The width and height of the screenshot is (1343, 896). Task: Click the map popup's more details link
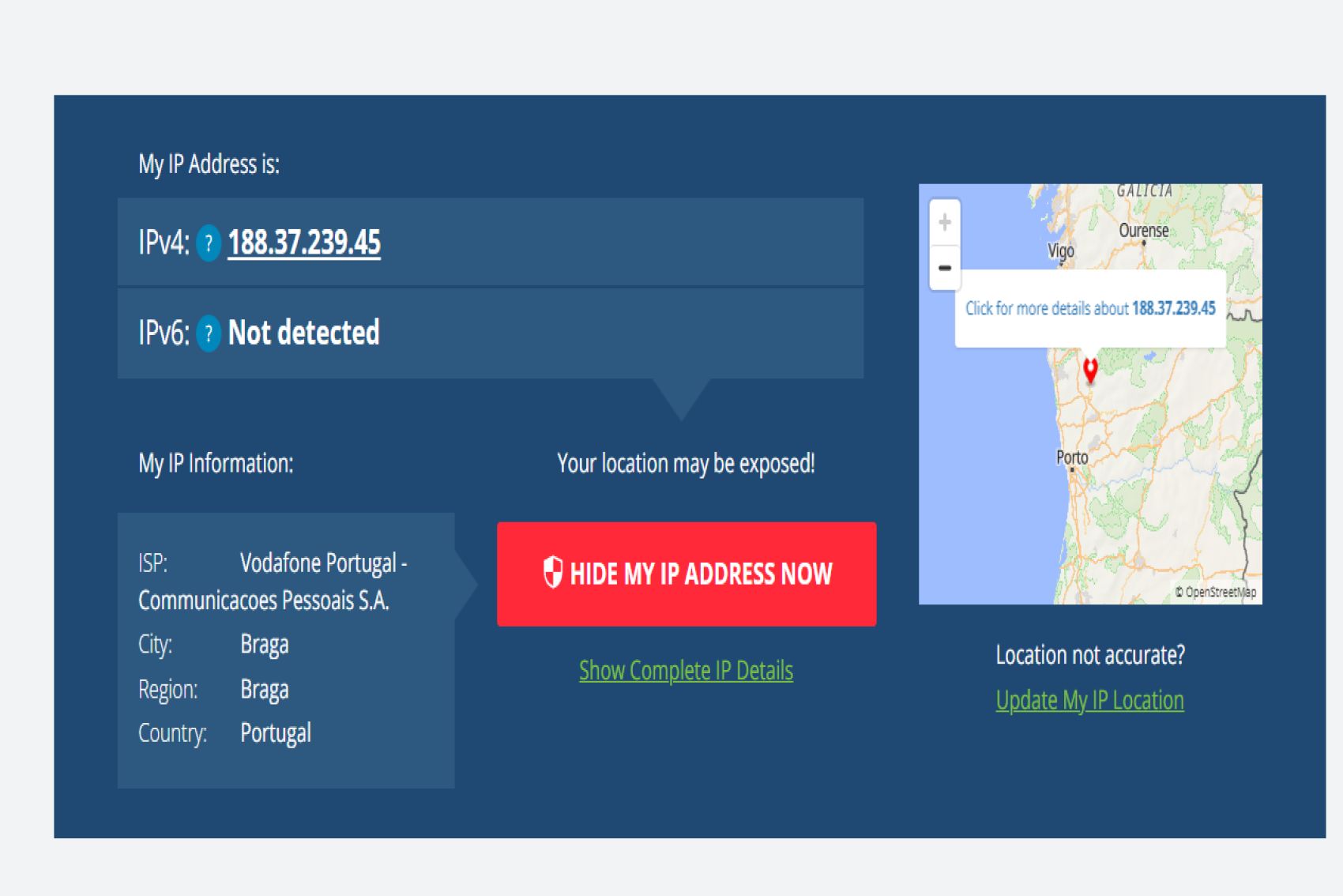click(1090, 308)
